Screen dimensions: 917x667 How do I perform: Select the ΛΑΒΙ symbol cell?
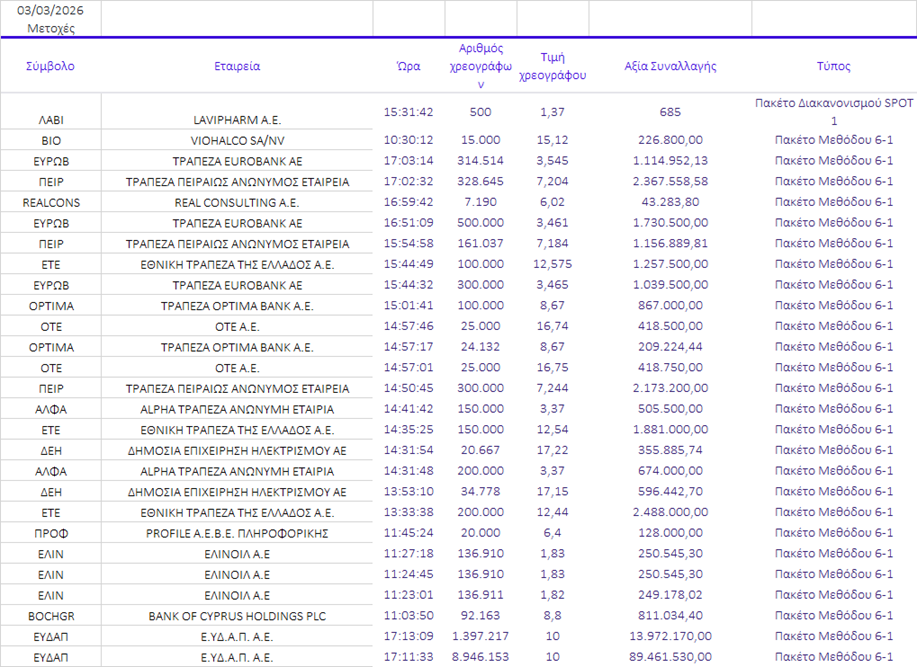51,120
